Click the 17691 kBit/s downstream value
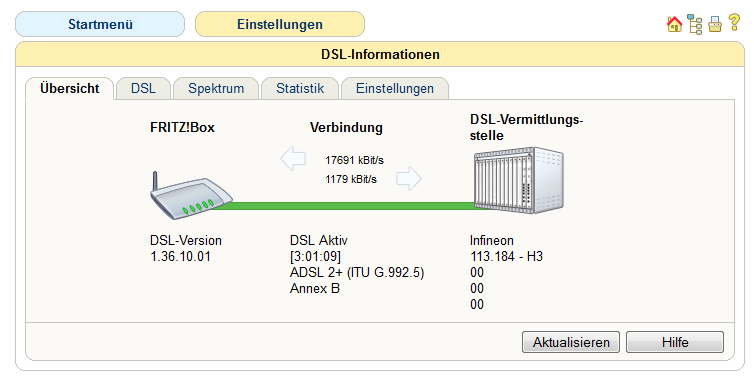This screenshot has height=376, width=754. tap(354, 160)
